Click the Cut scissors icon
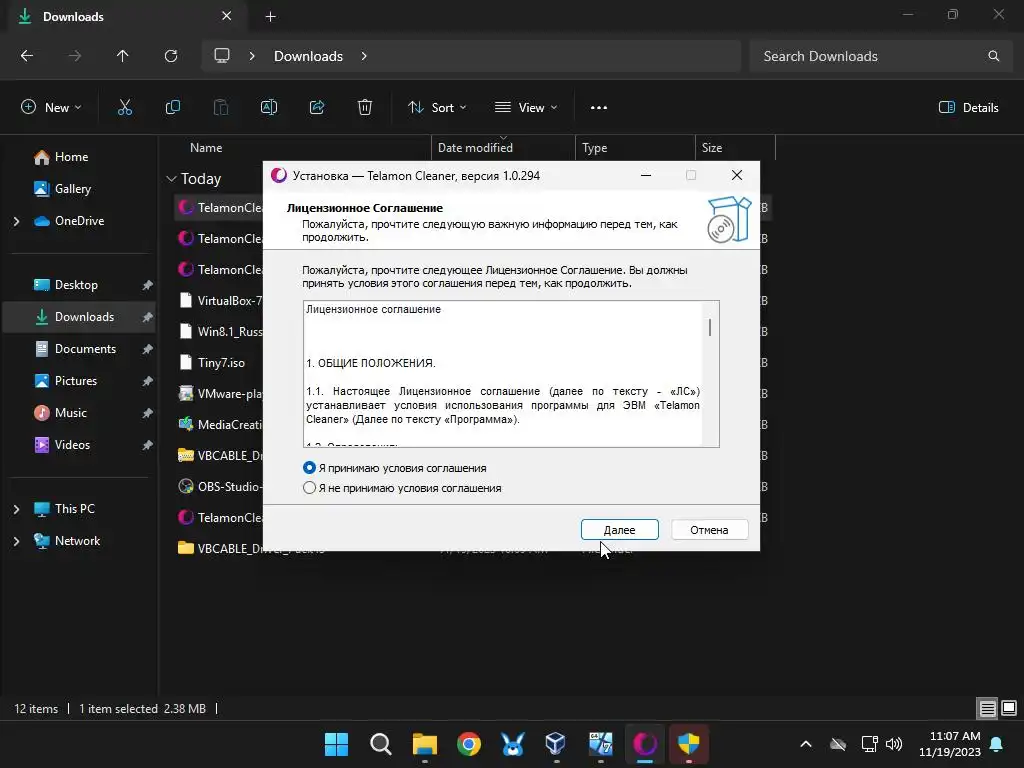 pos(125,107)
